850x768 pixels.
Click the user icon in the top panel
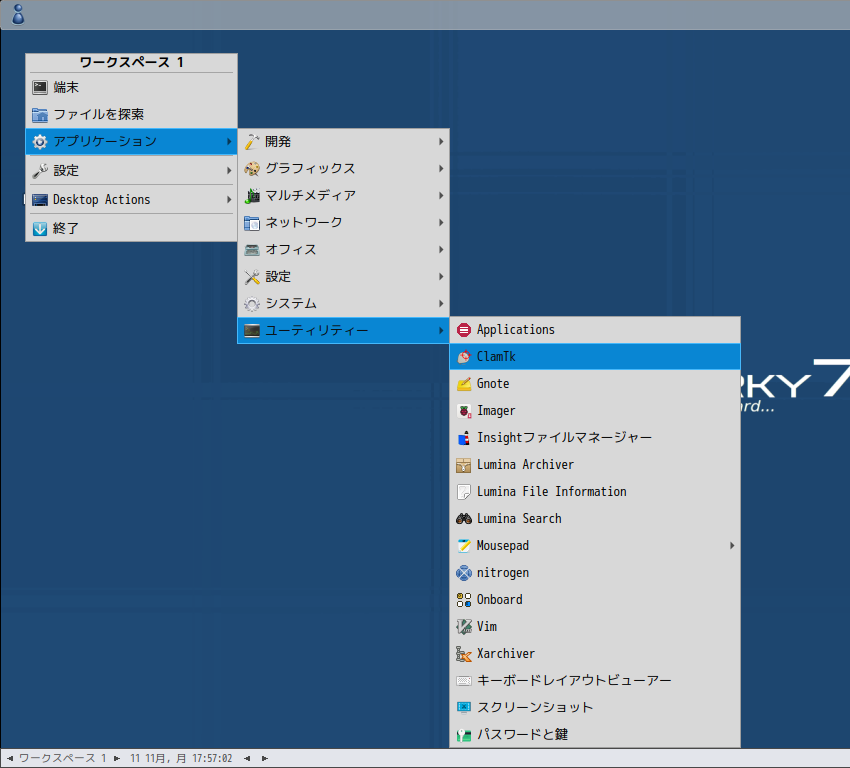coord(18,15)
